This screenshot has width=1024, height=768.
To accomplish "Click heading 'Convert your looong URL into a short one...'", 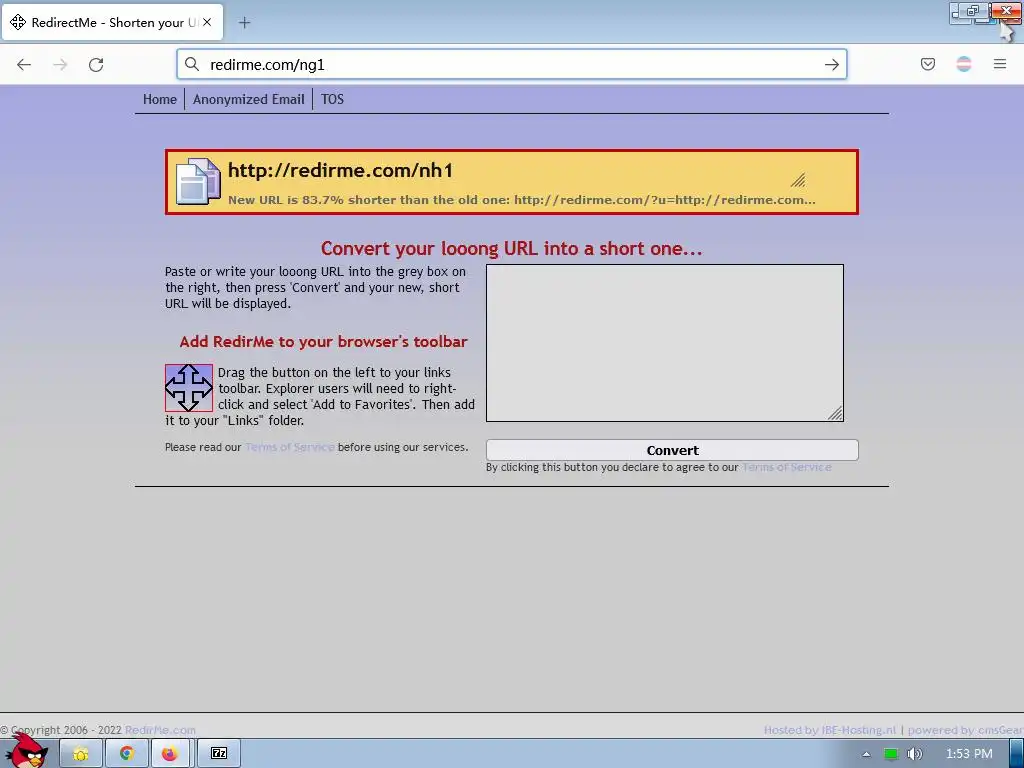I will tap(511, 248).
